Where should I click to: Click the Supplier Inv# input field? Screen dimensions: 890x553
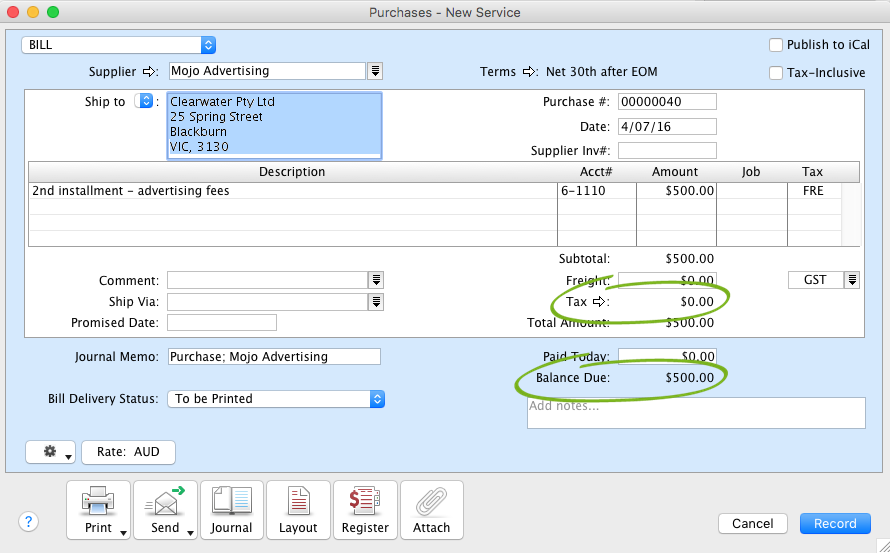pos(667,151)
